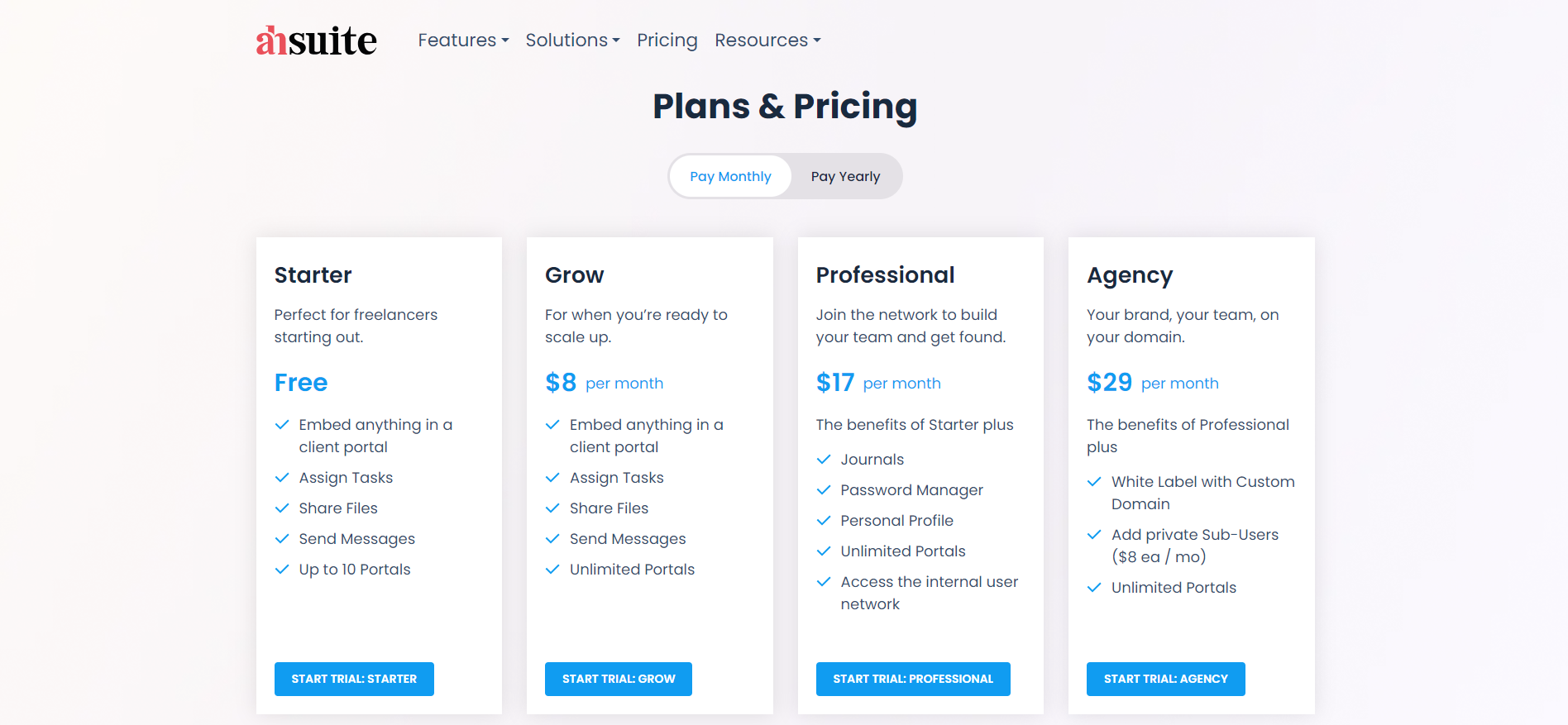
Task: Click the Grow plan heading
Action: coord(574,274)
